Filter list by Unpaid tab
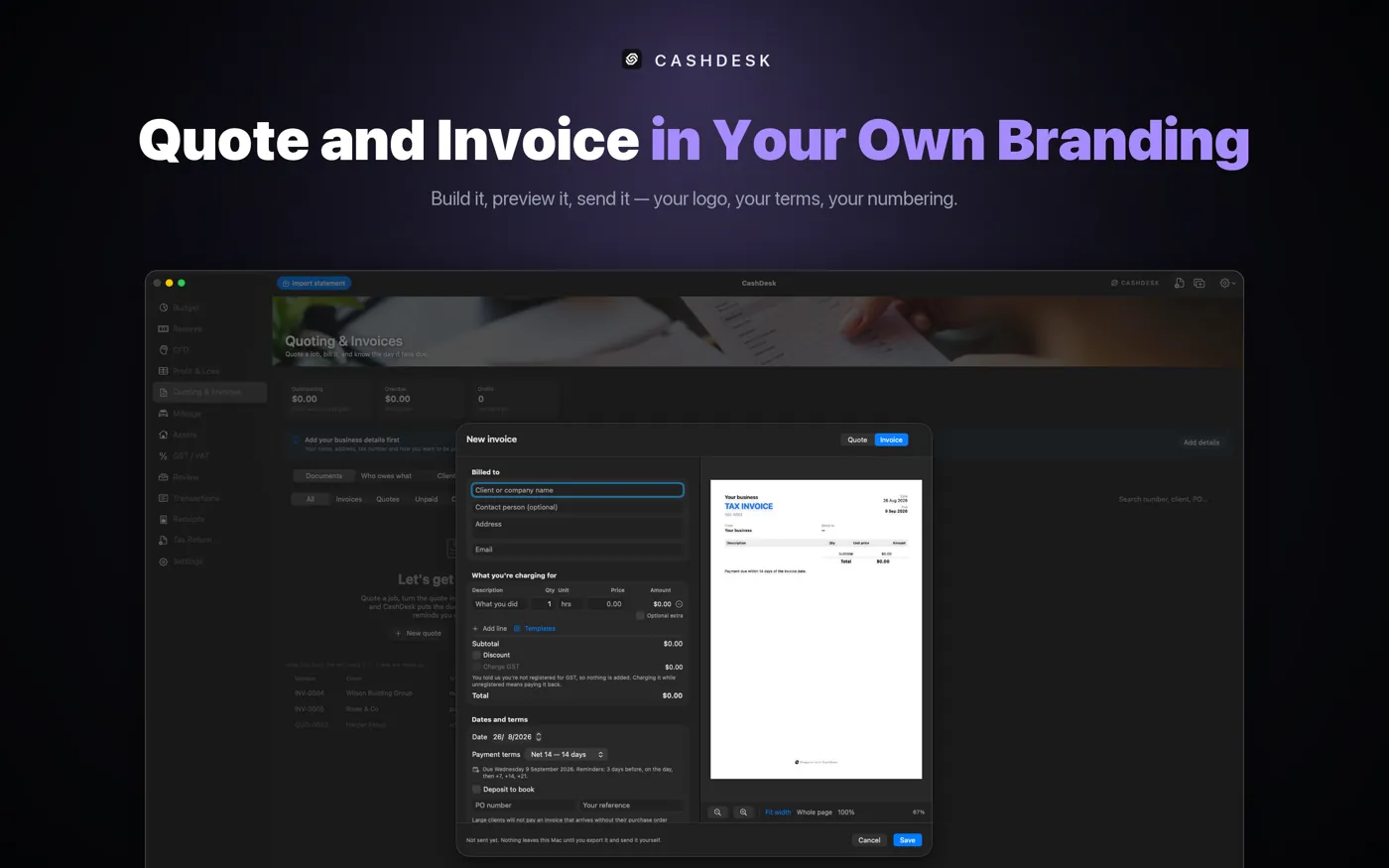This screenshot has width=1389, height=868. point(427,499)
